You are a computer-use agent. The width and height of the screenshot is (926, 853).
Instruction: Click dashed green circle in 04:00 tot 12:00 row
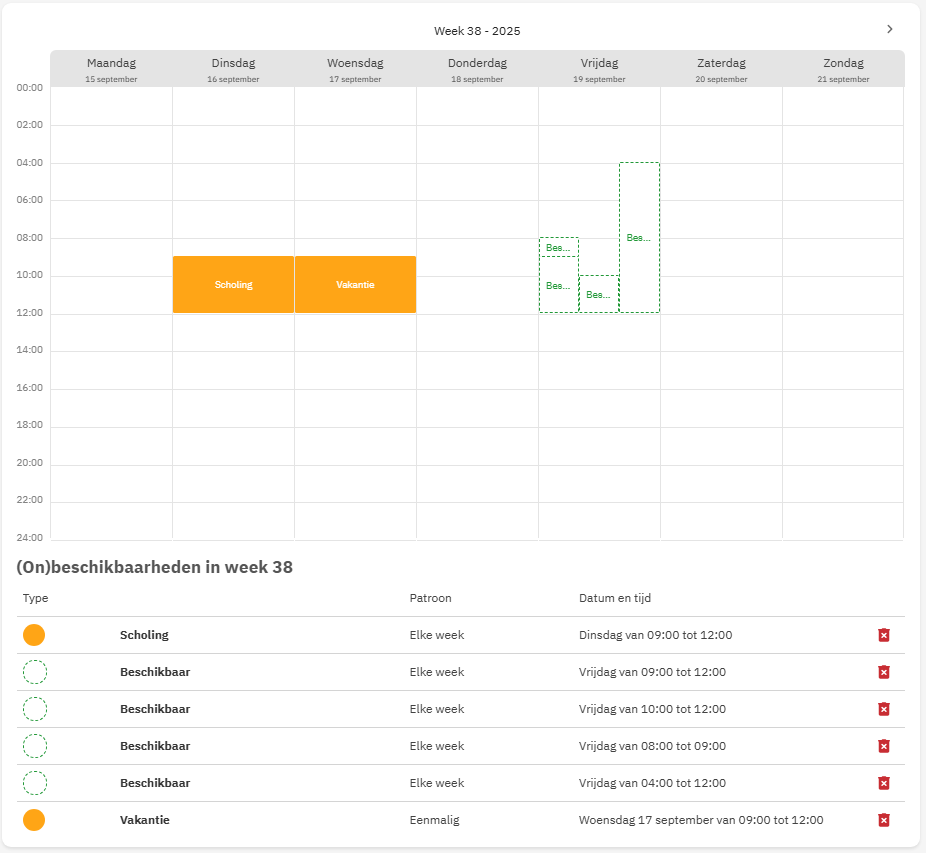click(35, 783)
